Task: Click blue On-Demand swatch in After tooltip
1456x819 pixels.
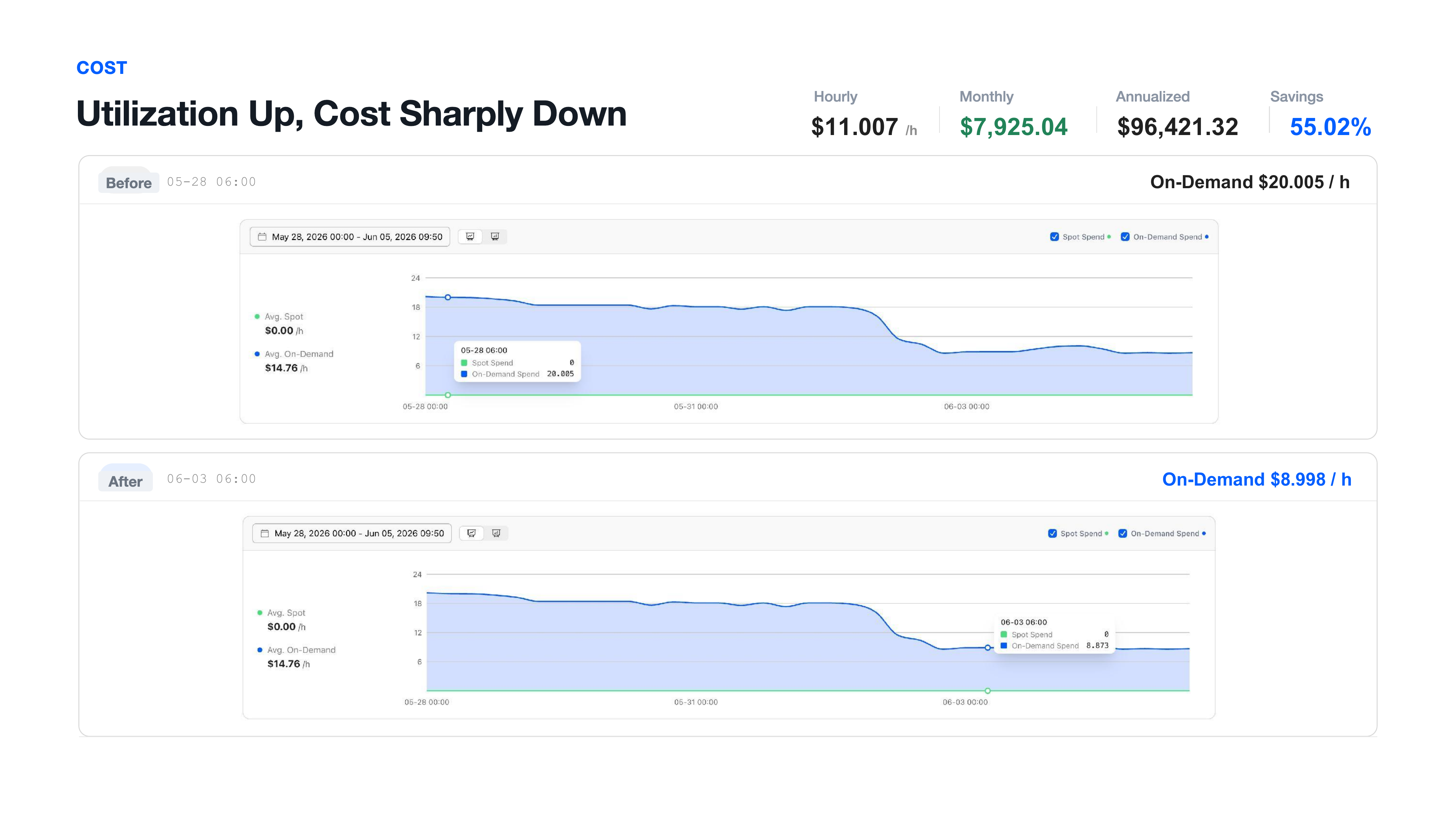Action: pos(1004,645)
